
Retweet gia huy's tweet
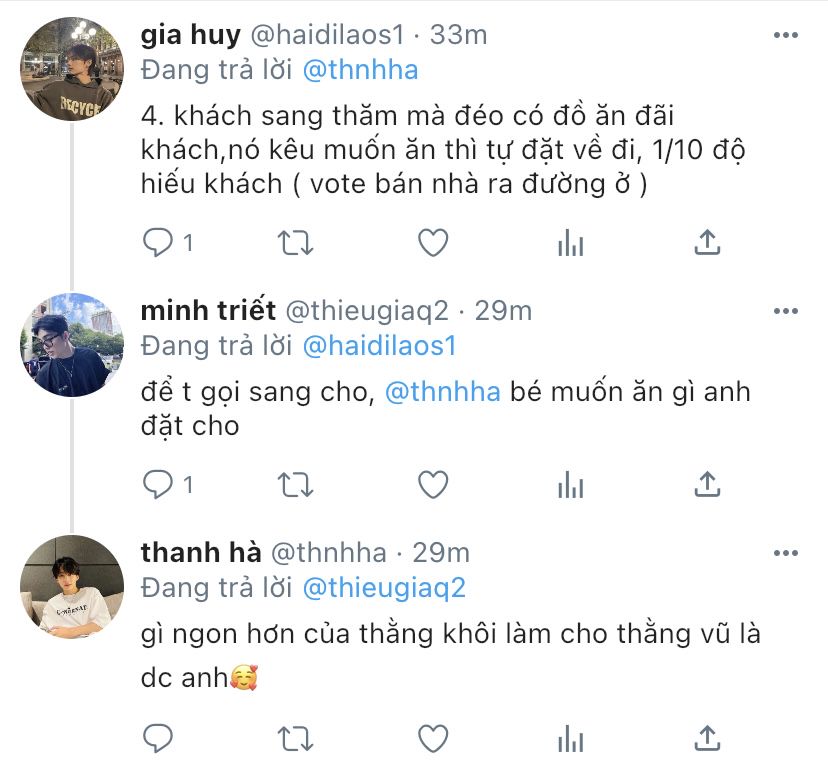click(x=296, y=242)
